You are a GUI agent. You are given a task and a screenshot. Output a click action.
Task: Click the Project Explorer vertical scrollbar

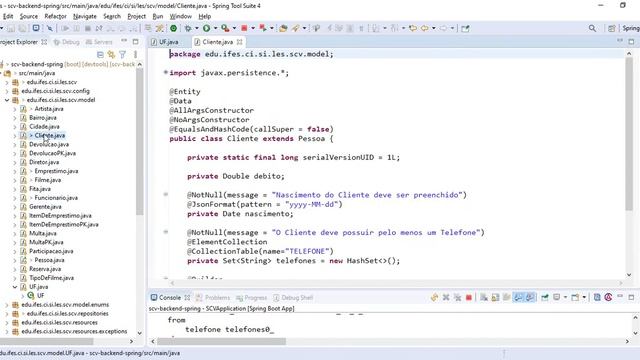point(140,141)
